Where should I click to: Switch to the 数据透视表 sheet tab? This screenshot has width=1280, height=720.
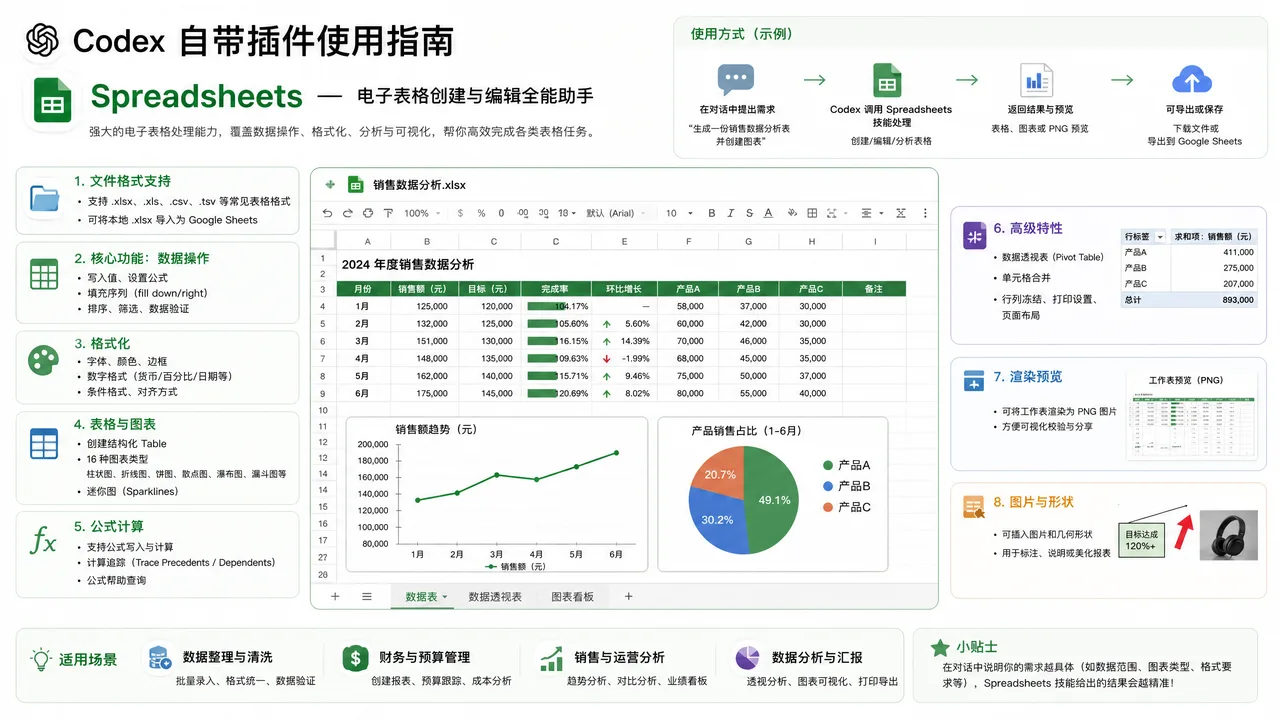click(x=495, y=597)
